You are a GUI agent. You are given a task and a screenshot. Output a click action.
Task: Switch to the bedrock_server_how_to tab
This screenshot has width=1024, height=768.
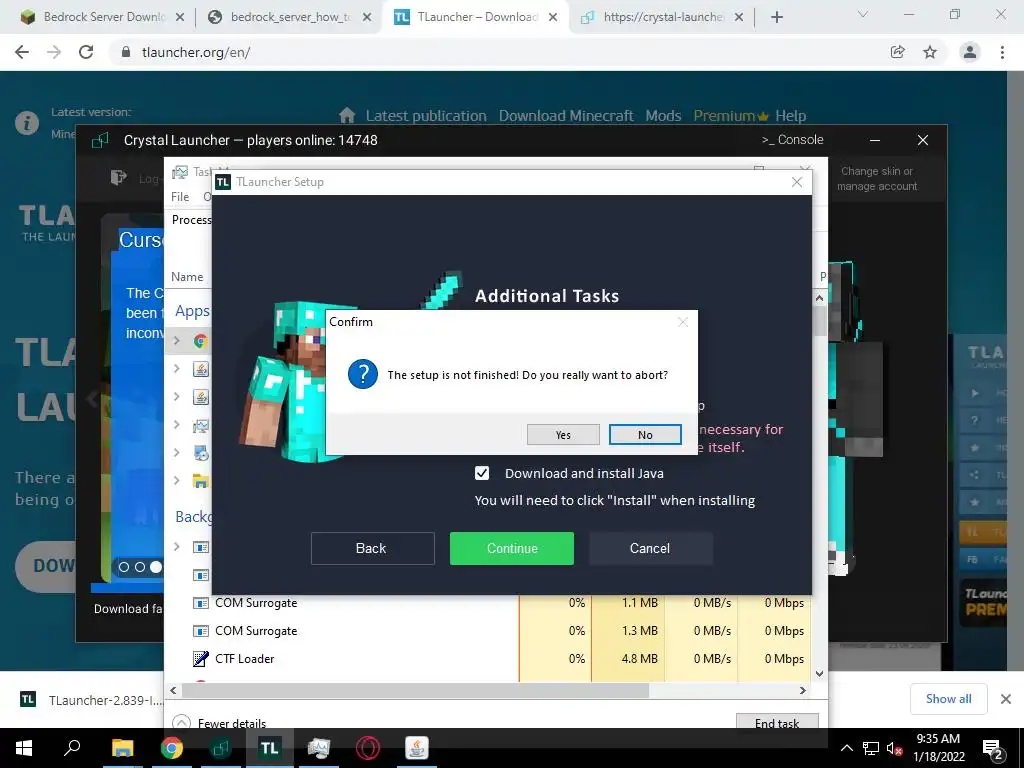point(287,17)
